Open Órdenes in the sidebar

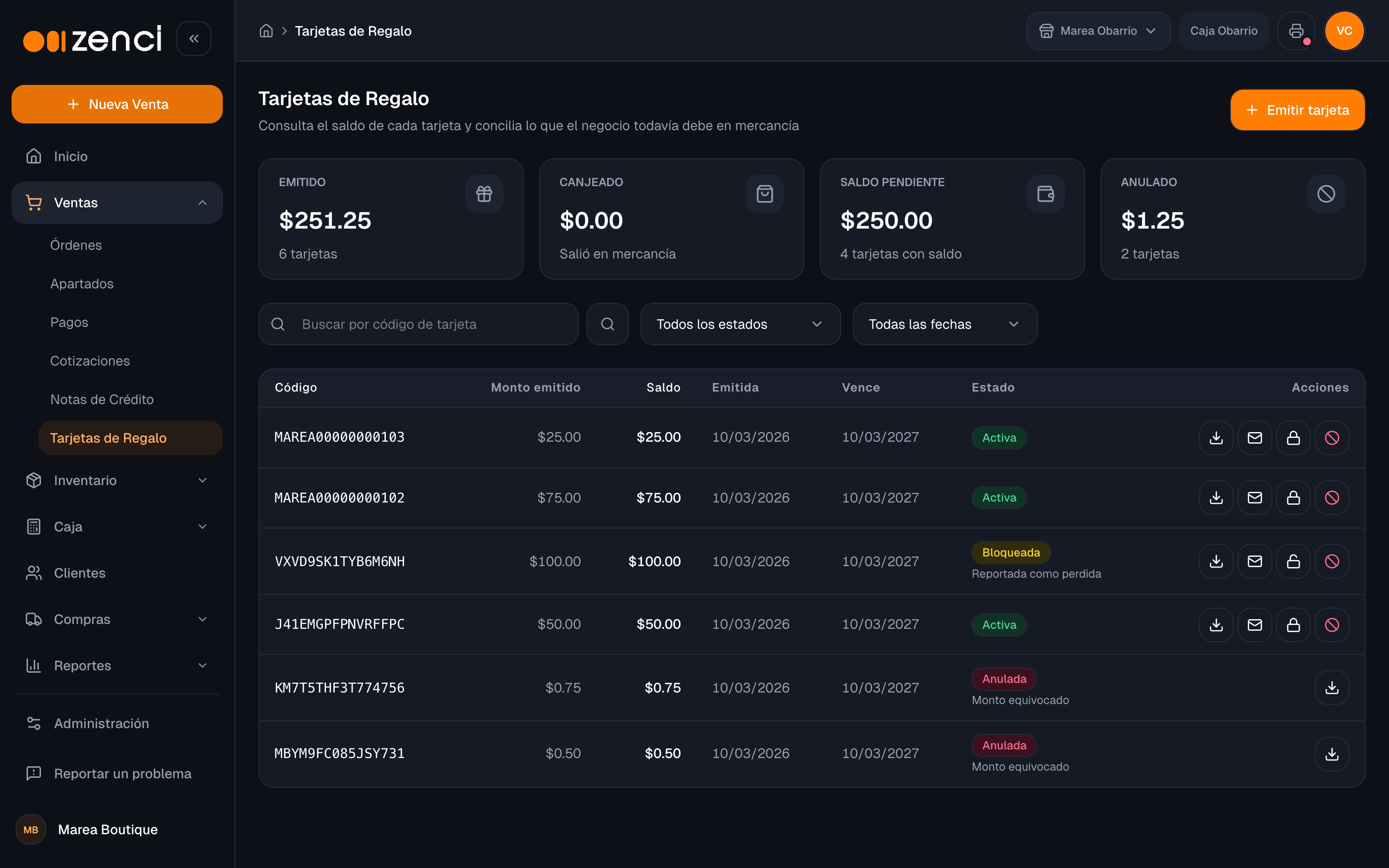click(x=130, y=245)
